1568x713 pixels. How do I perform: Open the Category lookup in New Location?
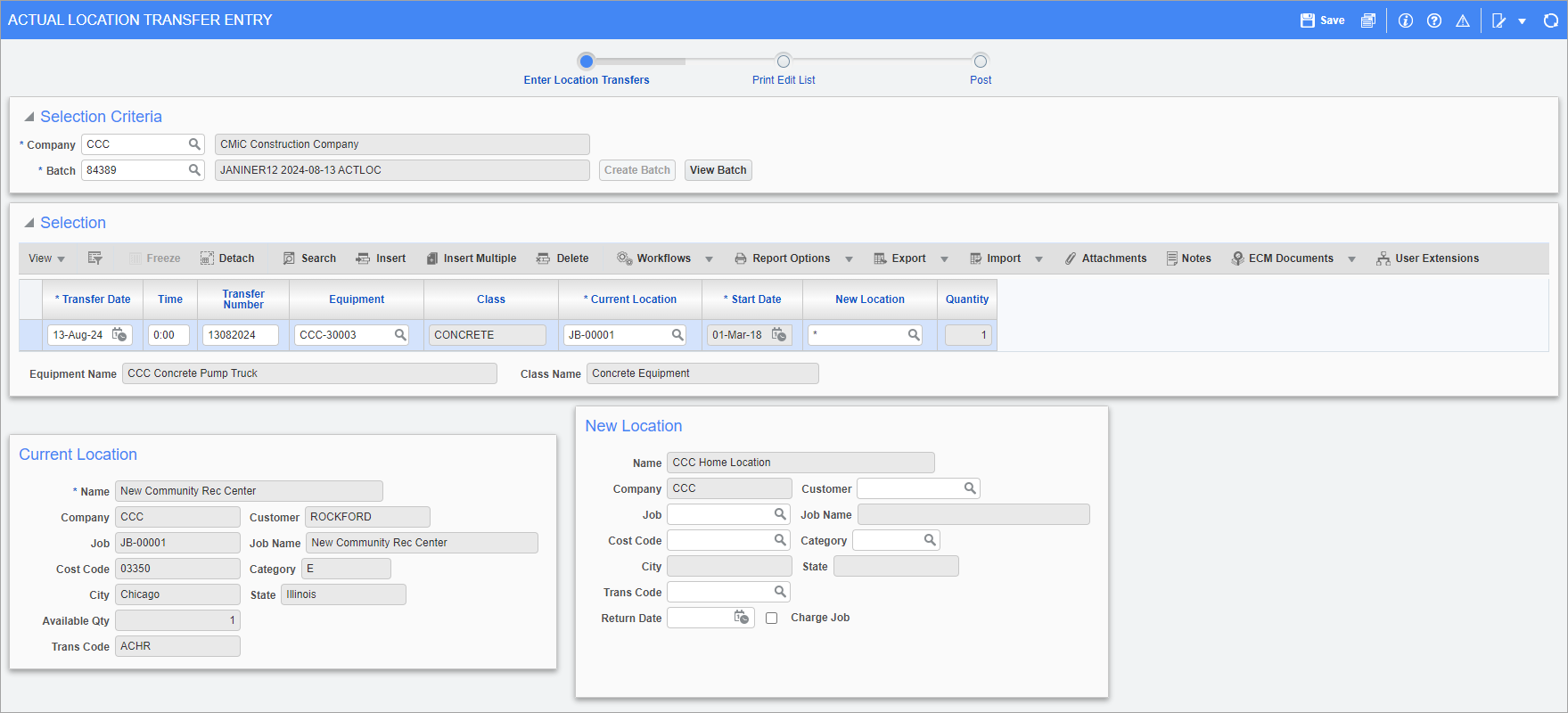coord(930,540)
